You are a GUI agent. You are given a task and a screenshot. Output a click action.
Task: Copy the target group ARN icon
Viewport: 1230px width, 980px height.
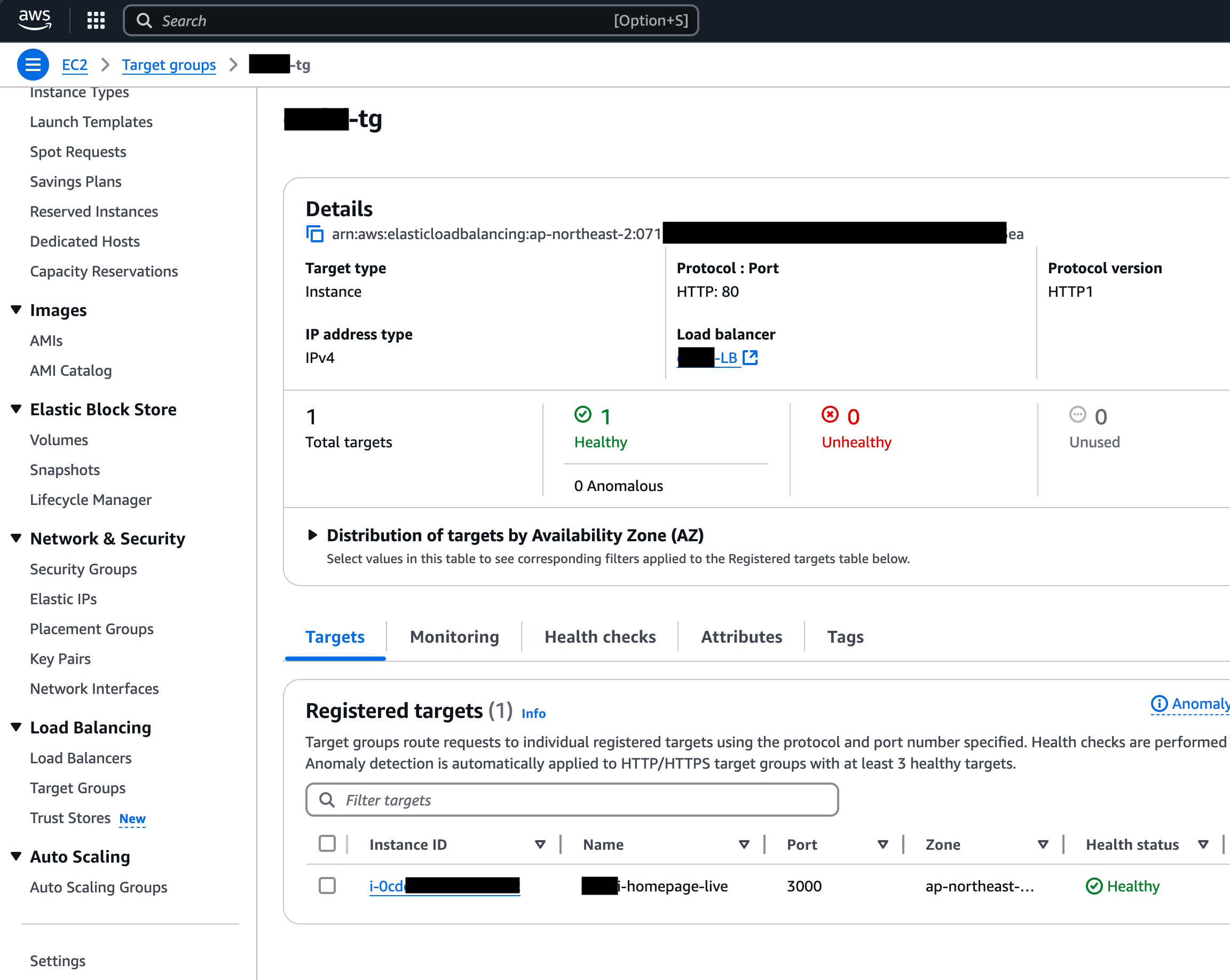[315, 234]
